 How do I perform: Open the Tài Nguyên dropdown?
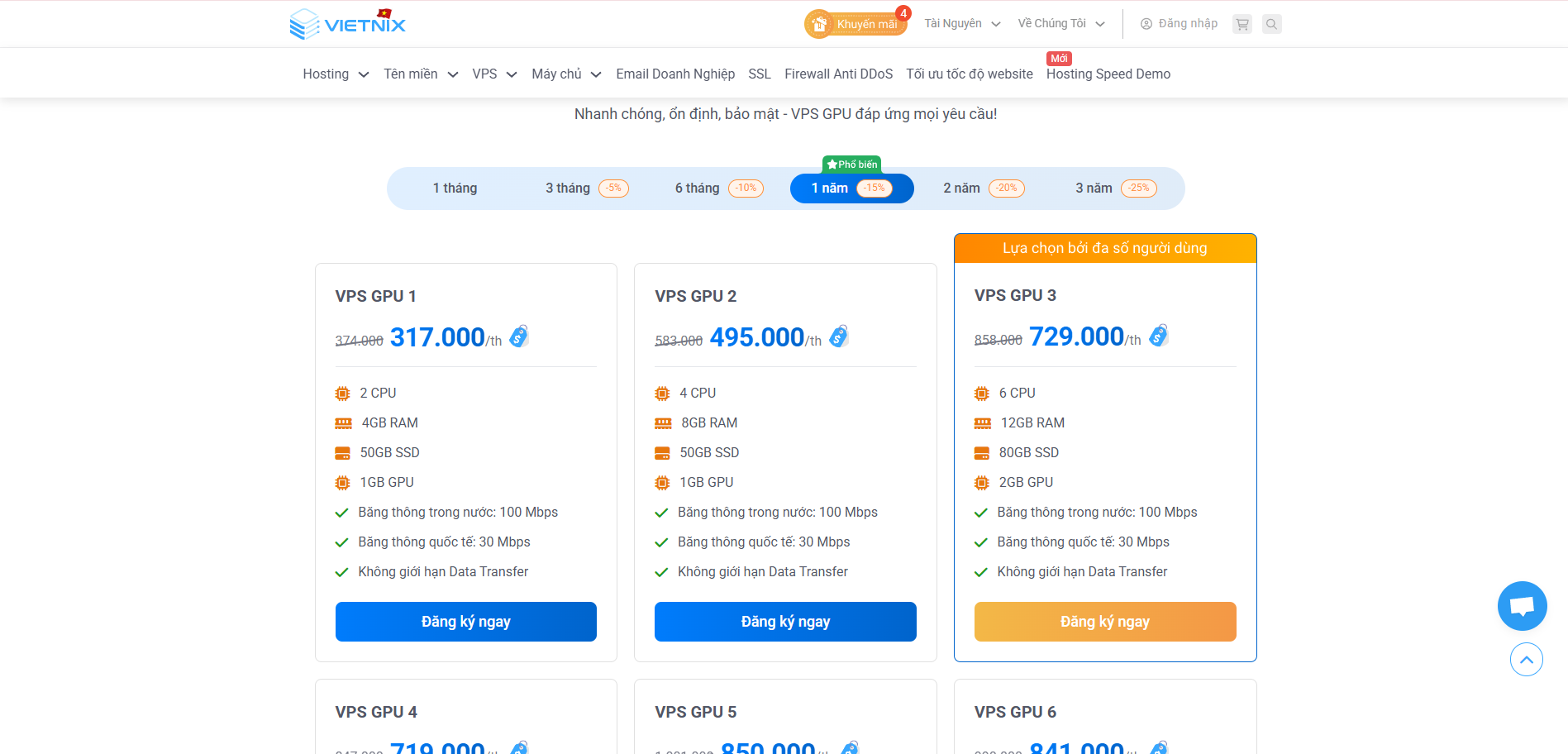pos(962,24)
